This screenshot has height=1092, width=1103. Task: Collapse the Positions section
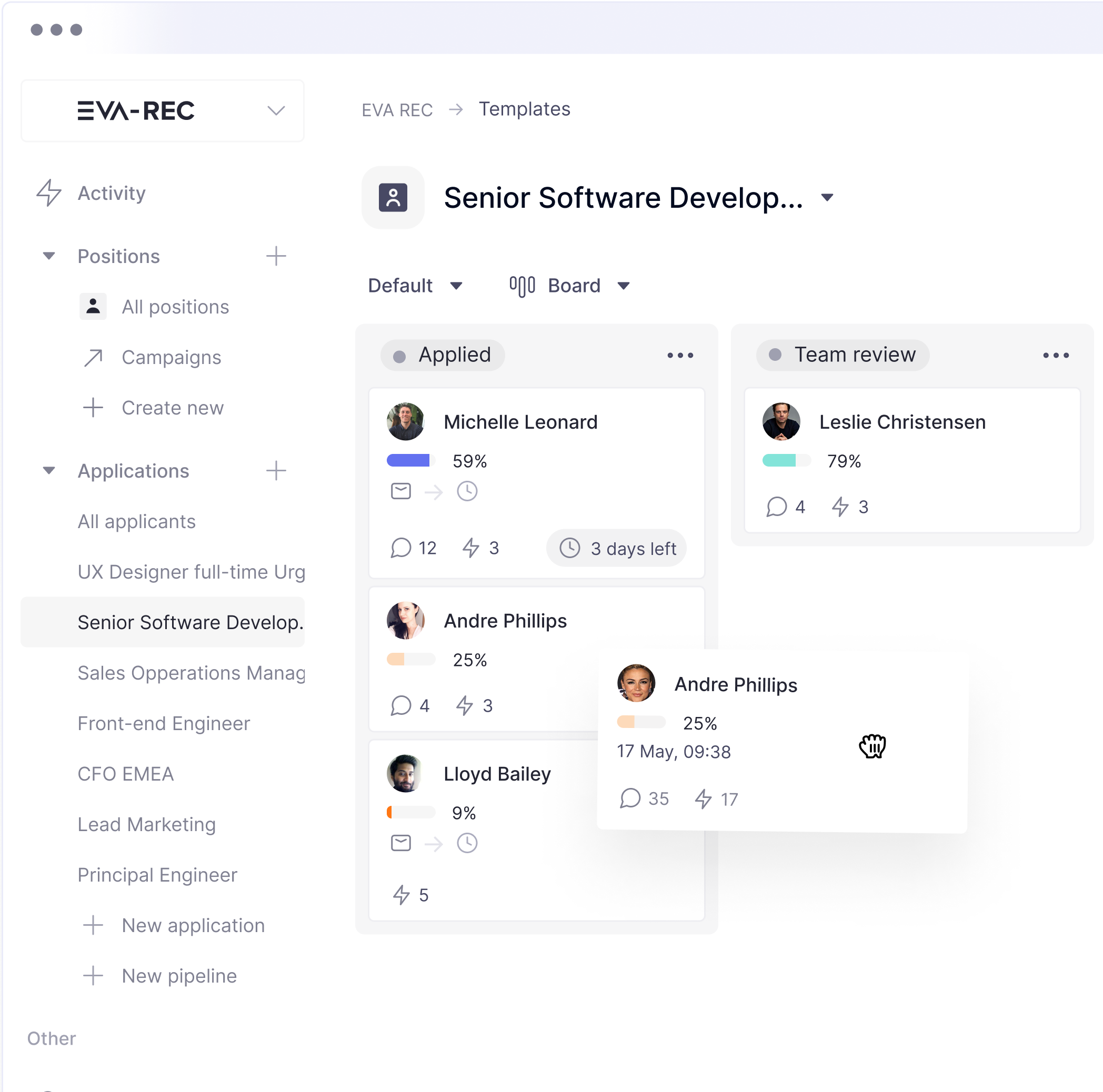(x=48, y=256)
